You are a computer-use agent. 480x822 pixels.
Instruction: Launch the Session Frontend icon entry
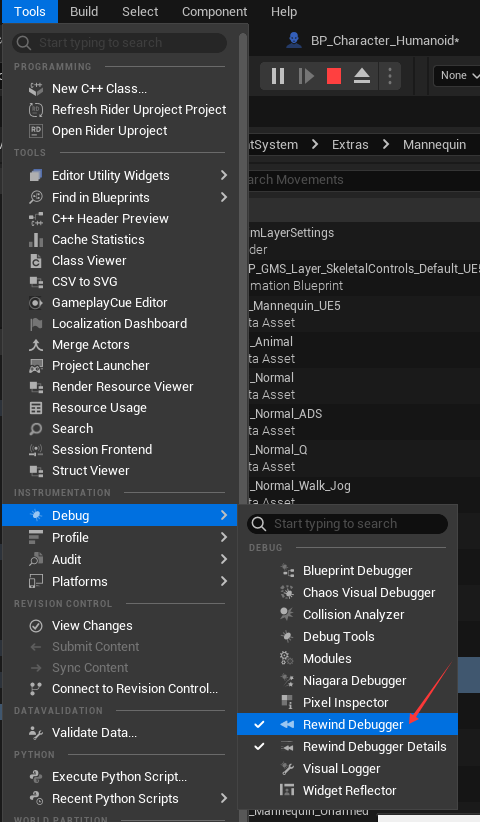[x=36, y=449]
